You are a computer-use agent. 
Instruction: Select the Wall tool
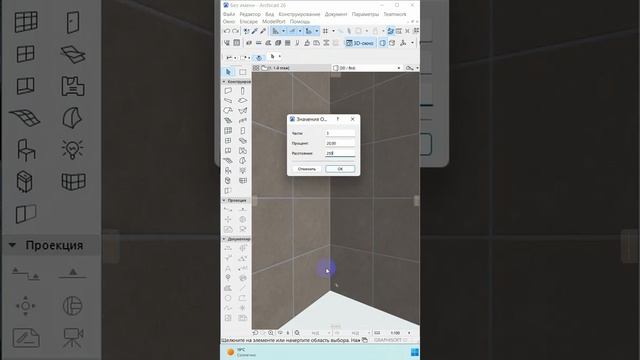point(228,91)
